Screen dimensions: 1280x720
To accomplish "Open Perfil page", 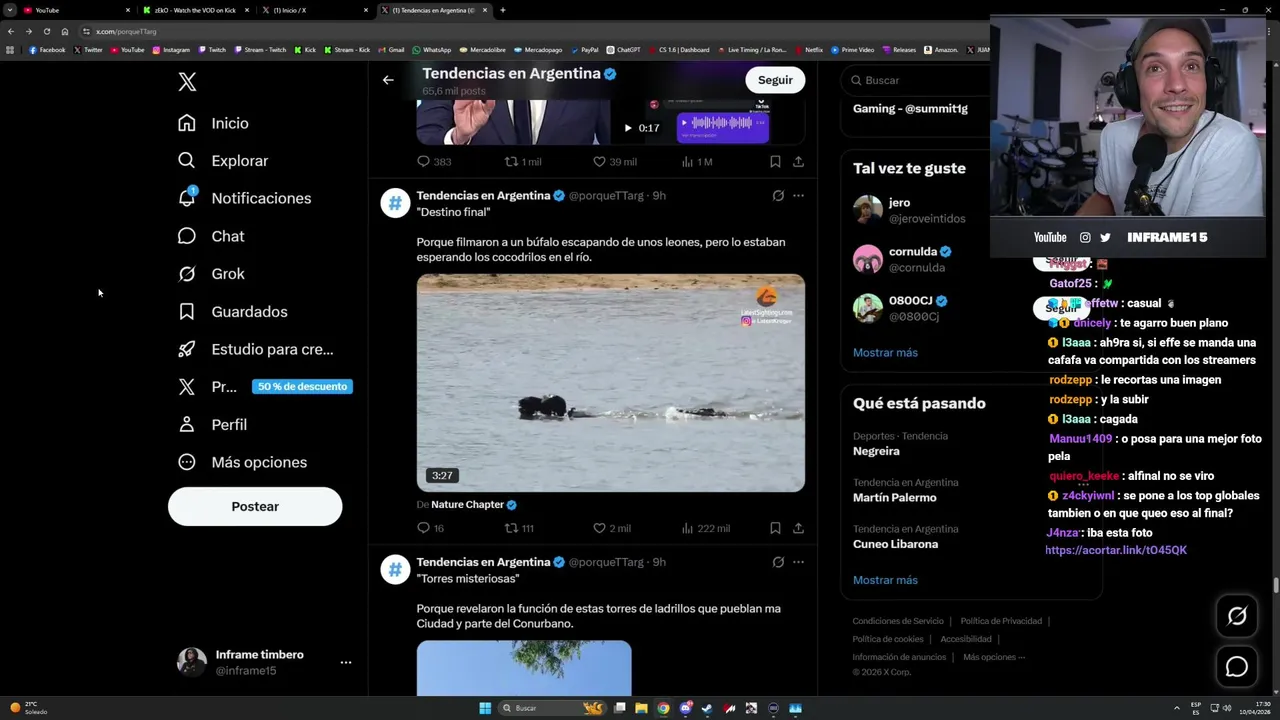I will click(x=212, y=425).
